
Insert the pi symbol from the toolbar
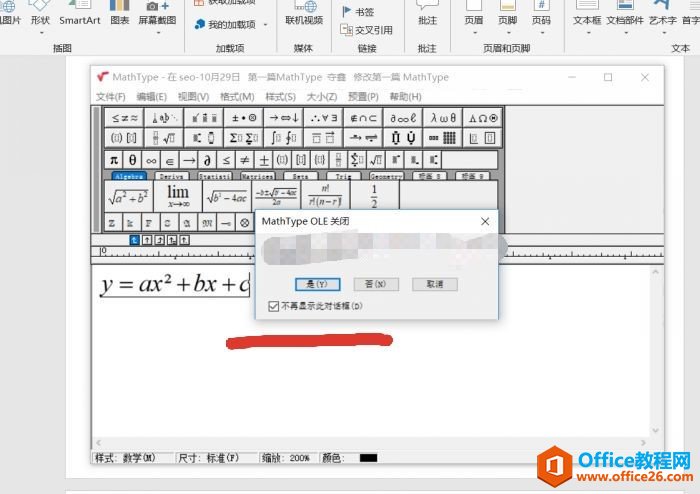[x=113, y=160]
